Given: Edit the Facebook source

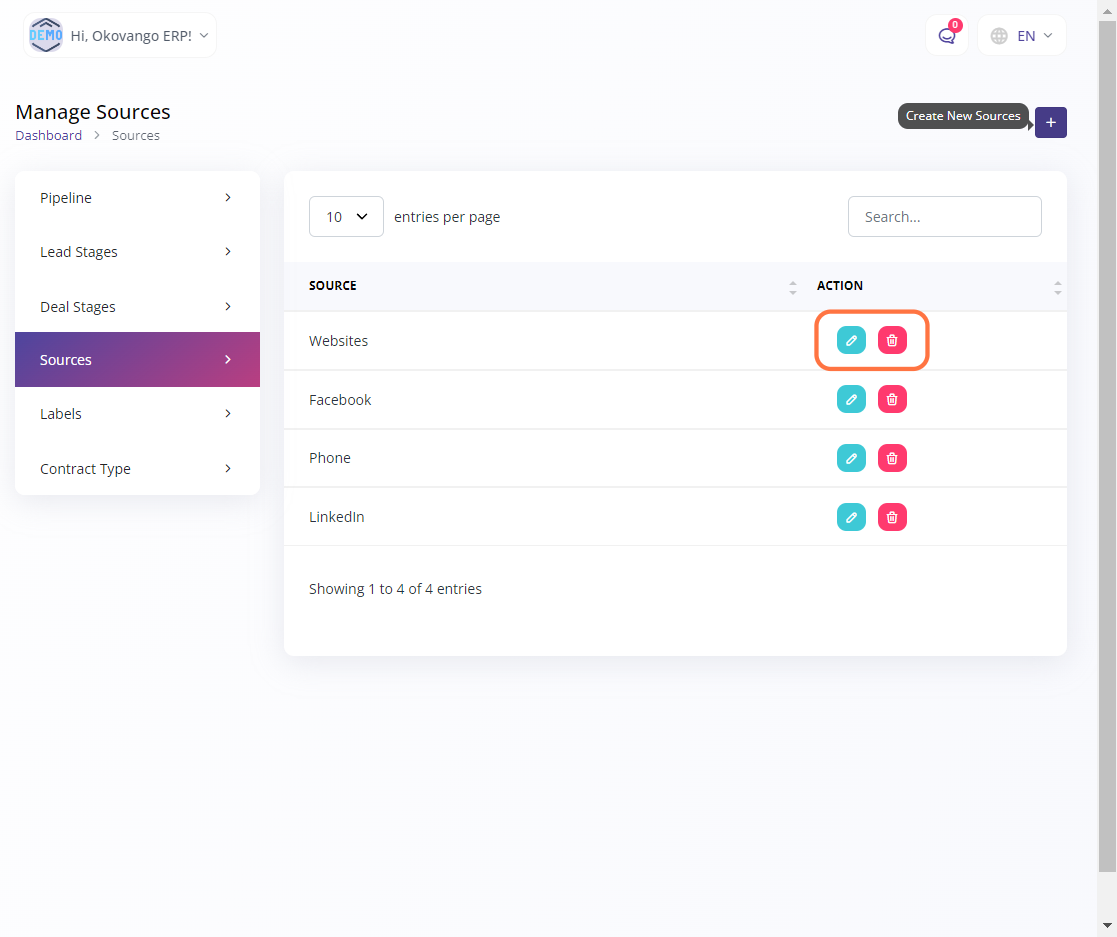Looking at the screenshot, I should click(851, 399).
